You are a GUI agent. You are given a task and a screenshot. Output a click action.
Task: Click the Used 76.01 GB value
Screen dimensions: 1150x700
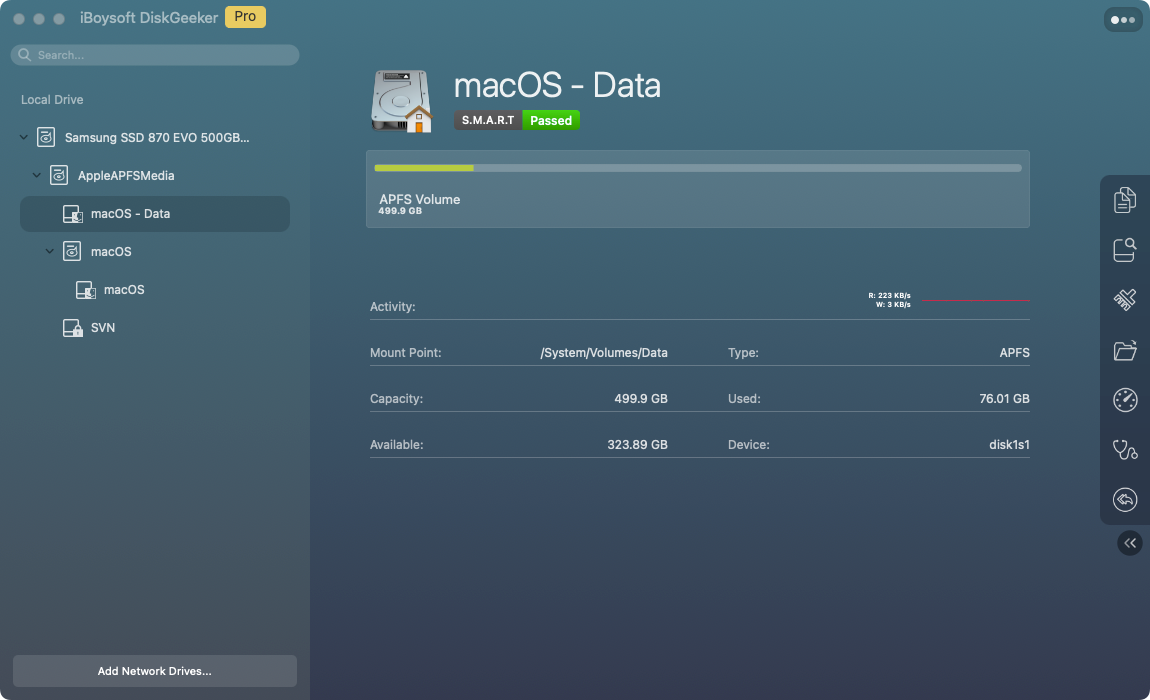tap(1004, 399)
